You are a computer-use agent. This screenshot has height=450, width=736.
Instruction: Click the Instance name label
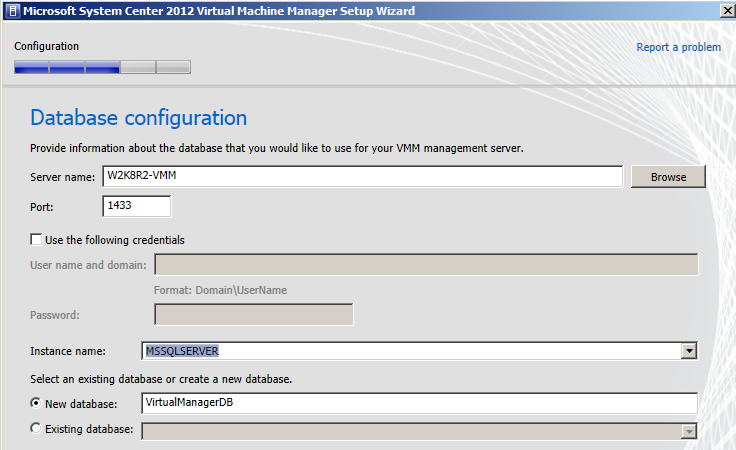(x=68, y=351)
